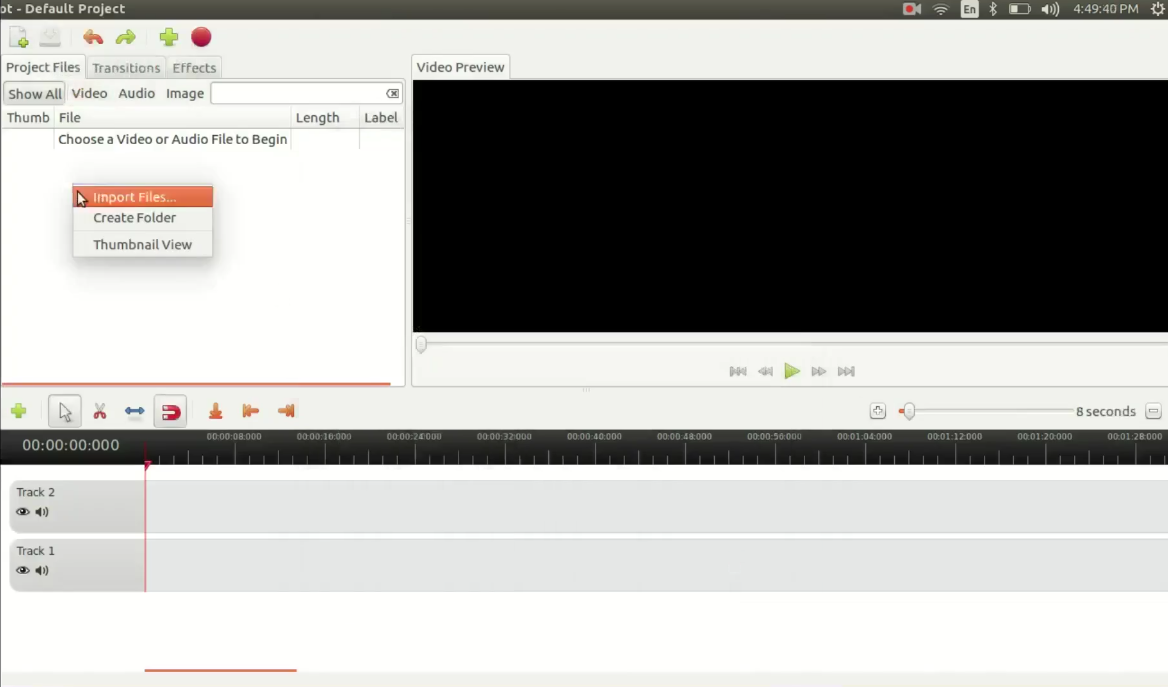Undo the last action with the orange arrow
This screenshot has width=1168, height=687.
click(x=93, y=37)
